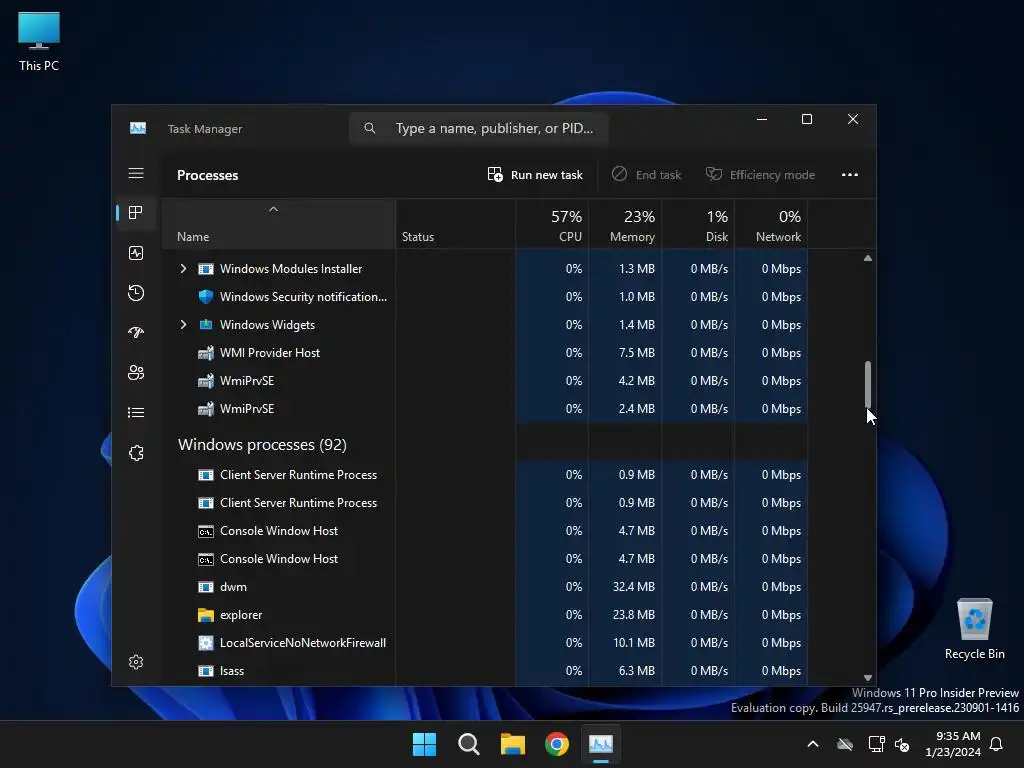This screenshot has height=768, width=1024.
Task: Open the Windows Start button
Action: pos(424,744)
